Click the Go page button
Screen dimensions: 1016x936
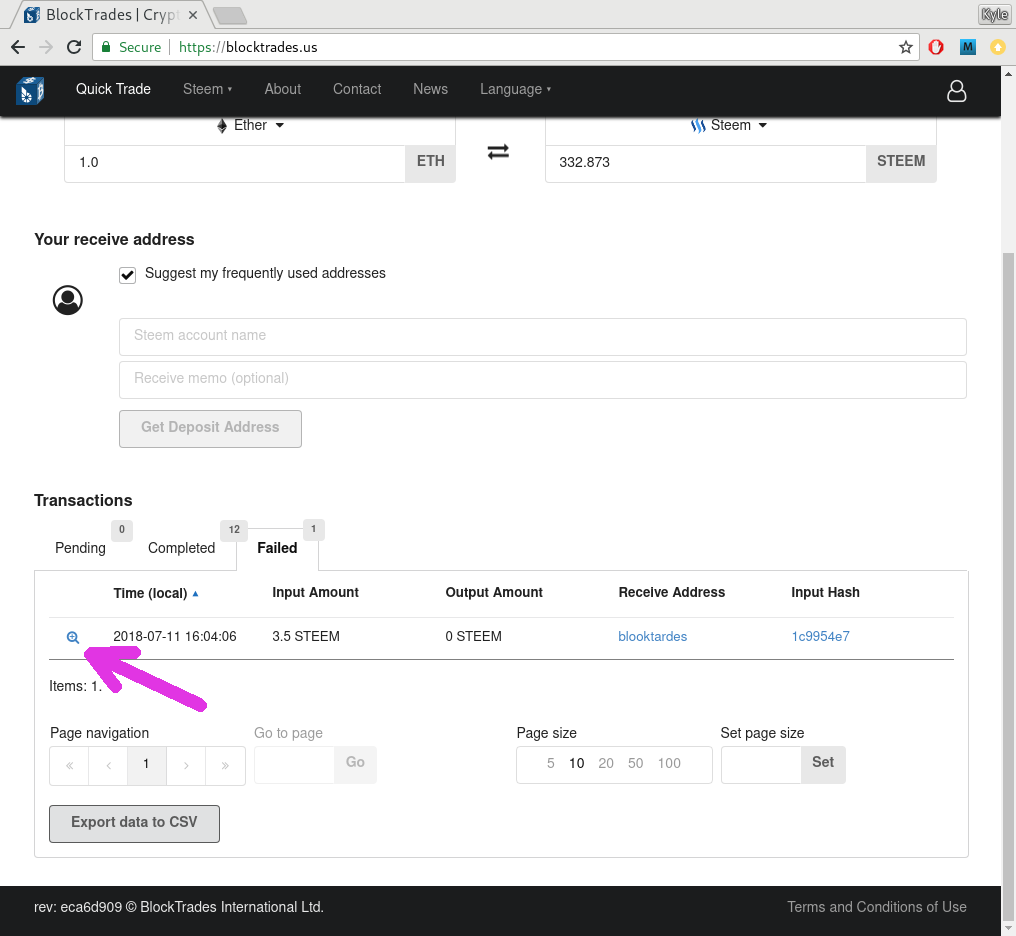pyautogui.click(x=355, y=764)
